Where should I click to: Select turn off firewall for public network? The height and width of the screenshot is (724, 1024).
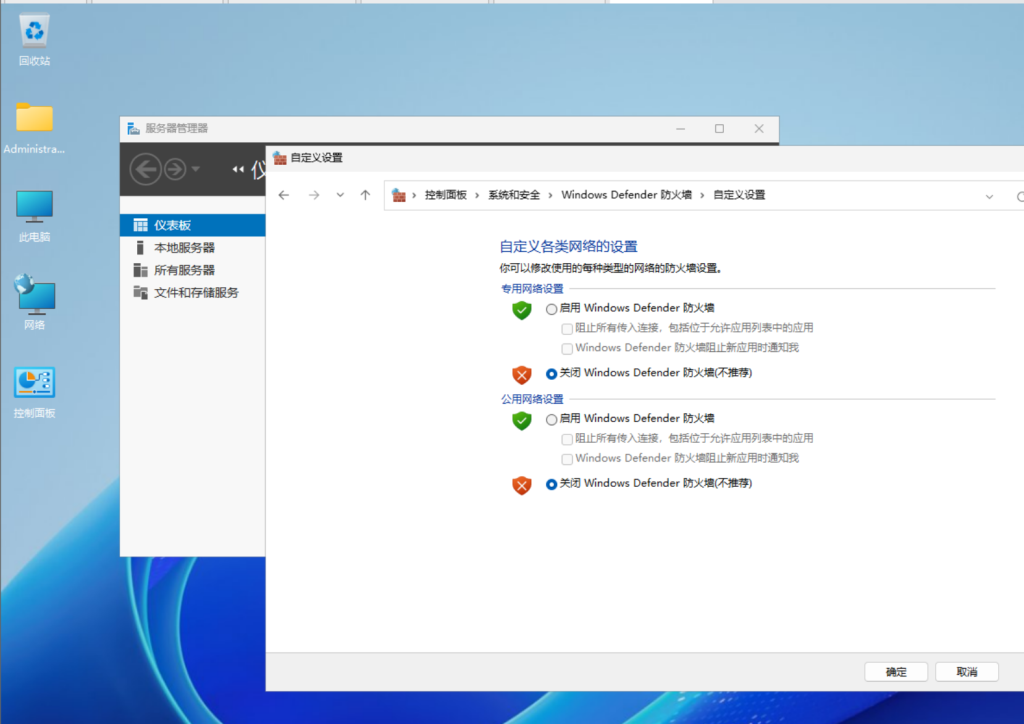pos(552,484)
